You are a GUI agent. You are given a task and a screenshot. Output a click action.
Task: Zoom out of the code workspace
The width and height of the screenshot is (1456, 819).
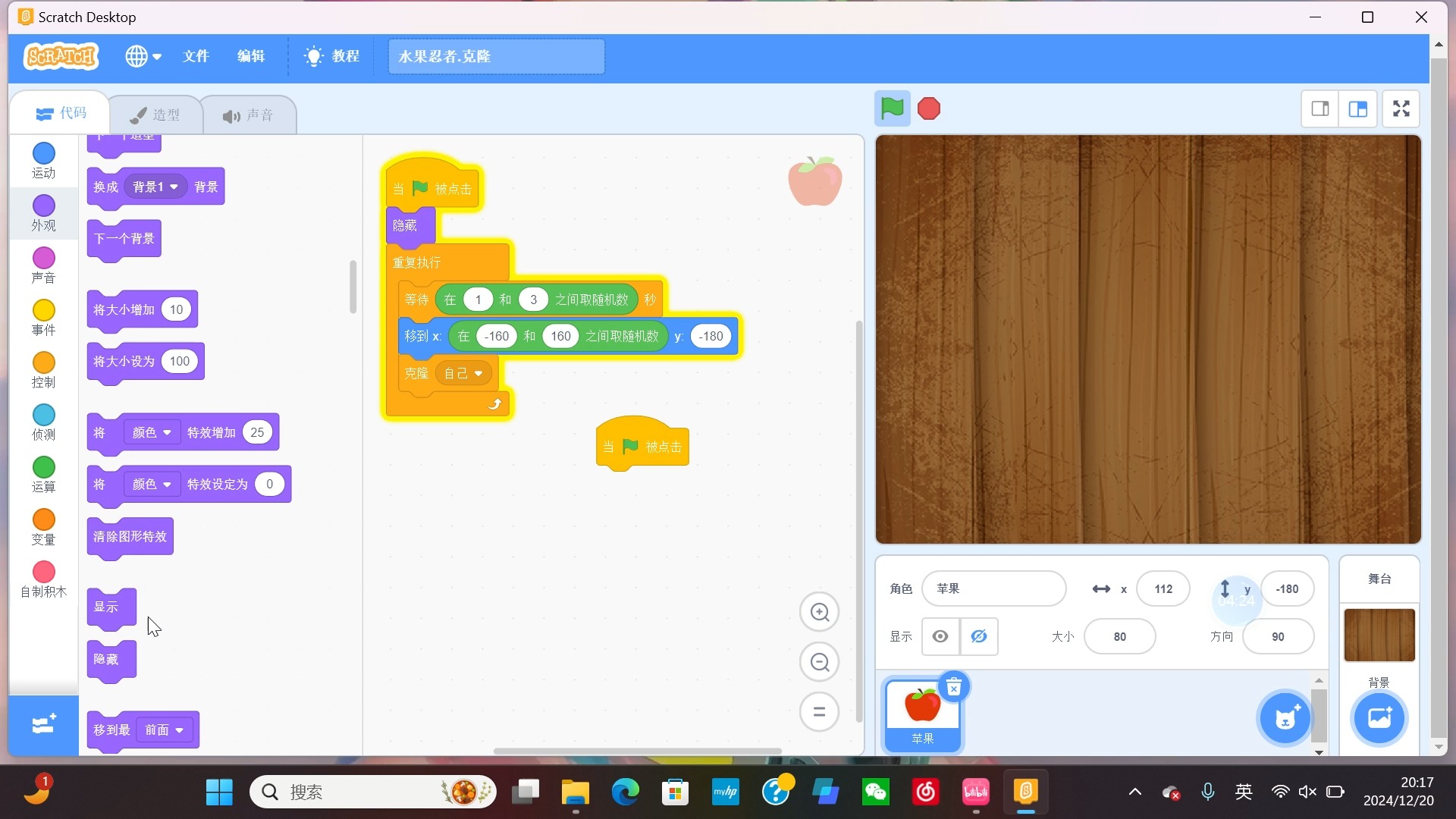tap(819, 662)
